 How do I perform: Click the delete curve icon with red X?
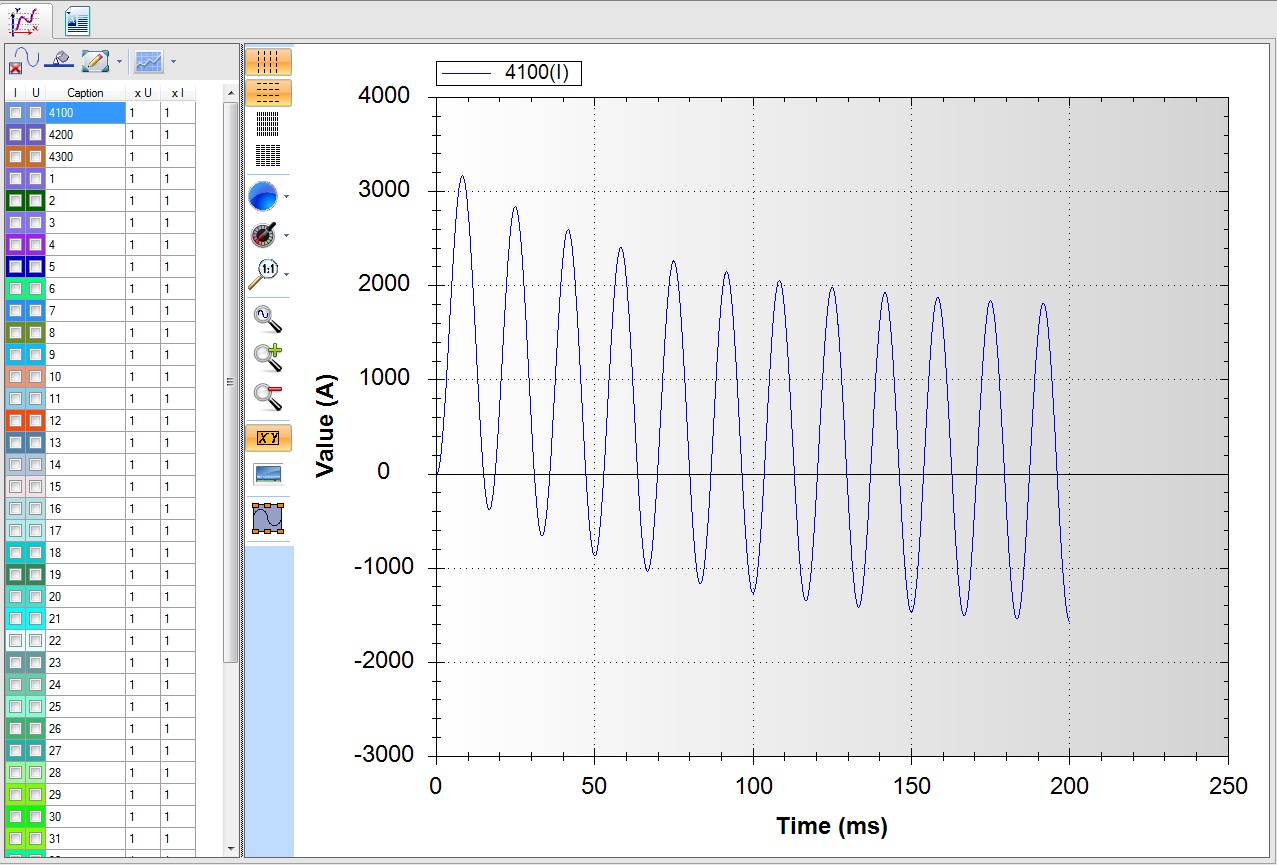click(23, 61)
